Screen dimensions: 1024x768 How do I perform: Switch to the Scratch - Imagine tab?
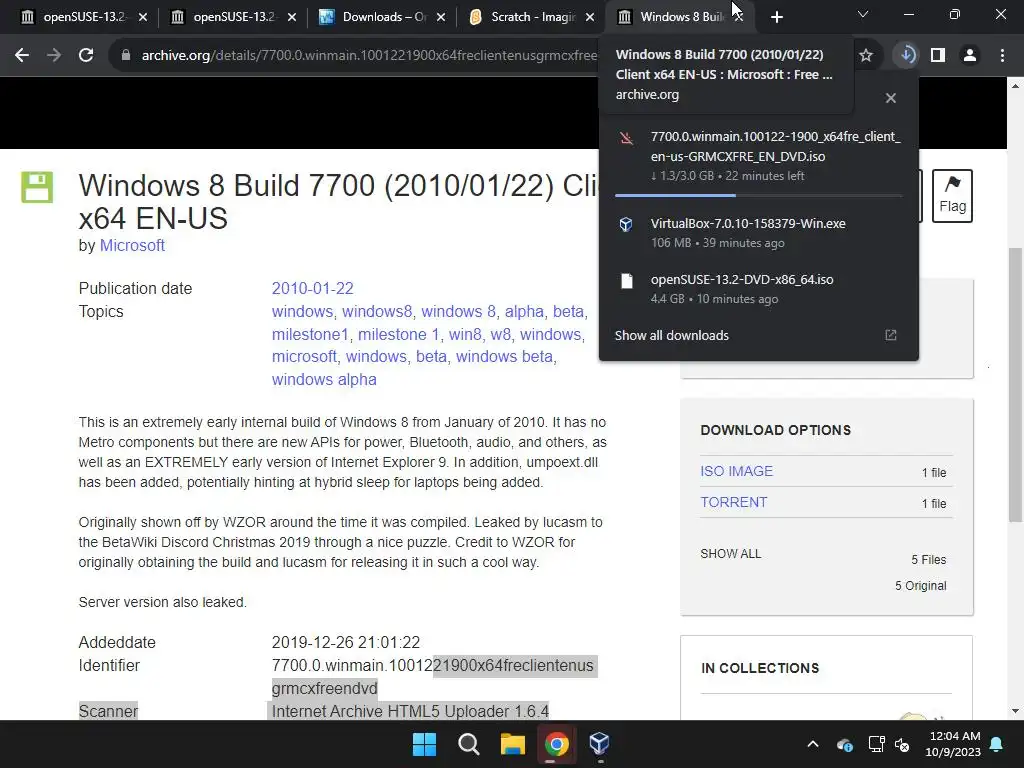pos(532,17)
